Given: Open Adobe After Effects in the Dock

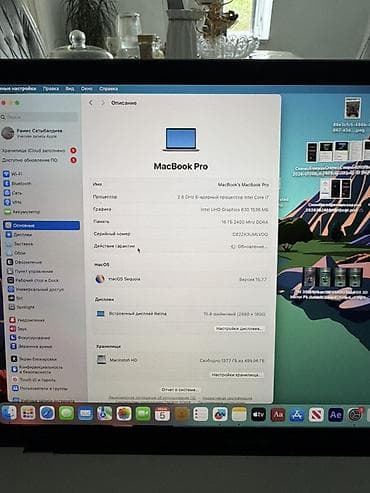Looking at the screenshot, I should coord(335,415).
